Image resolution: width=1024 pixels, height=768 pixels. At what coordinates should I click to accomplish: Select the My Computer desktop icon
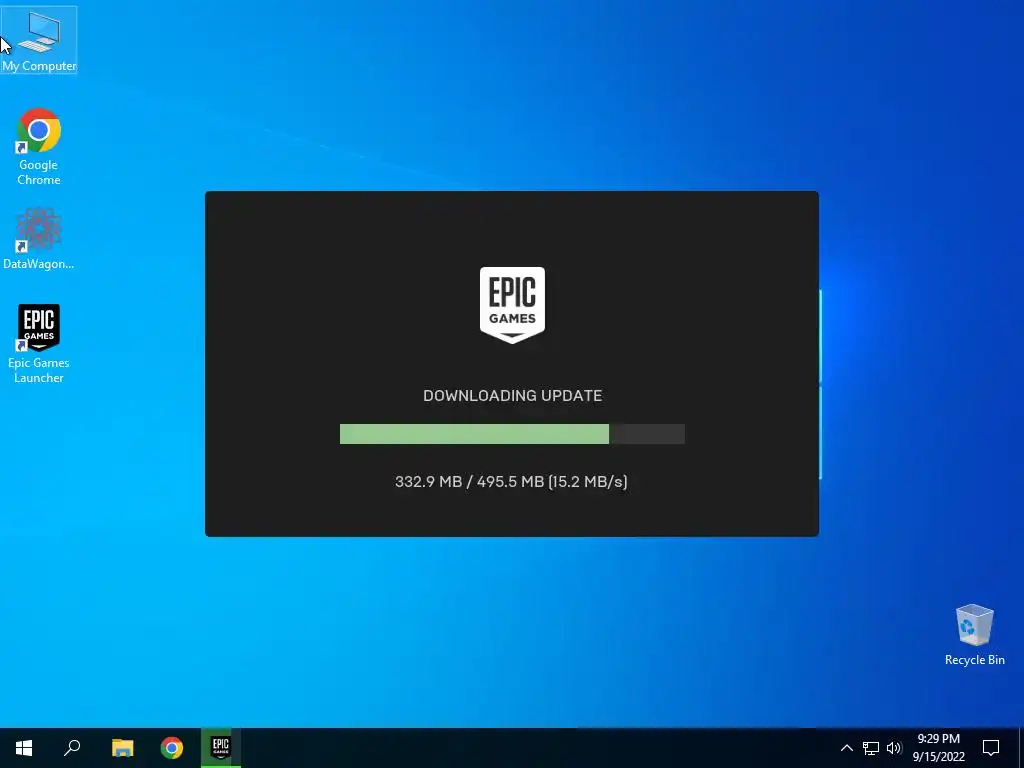(39, 40)
